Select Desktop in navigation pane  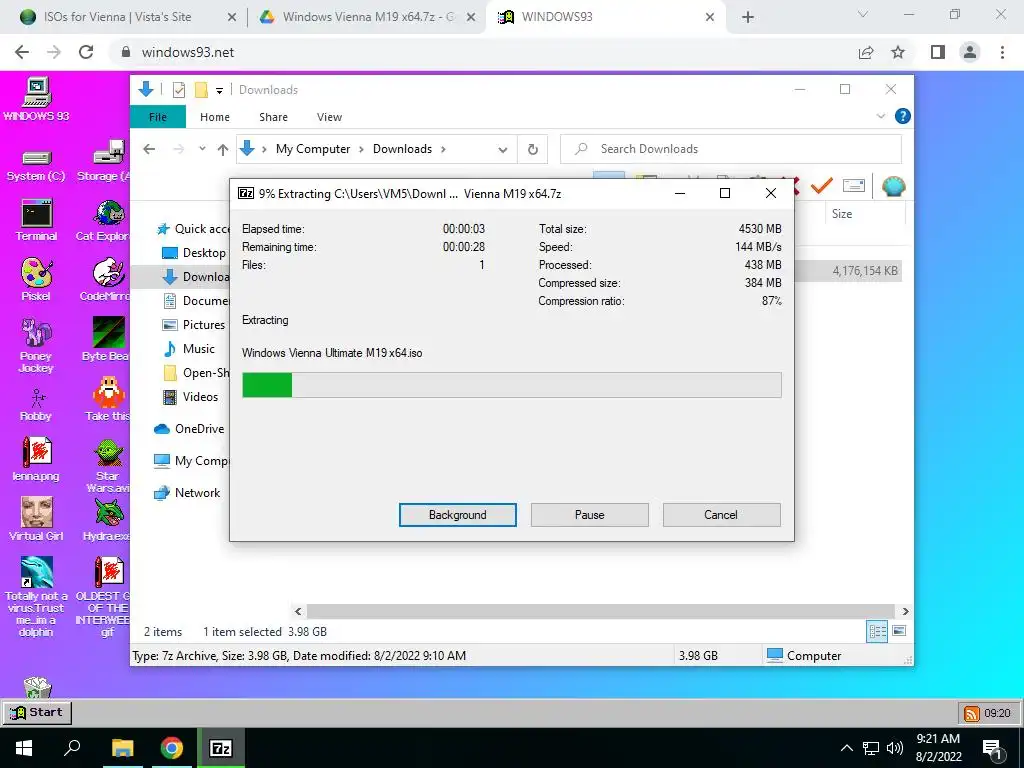193,253
